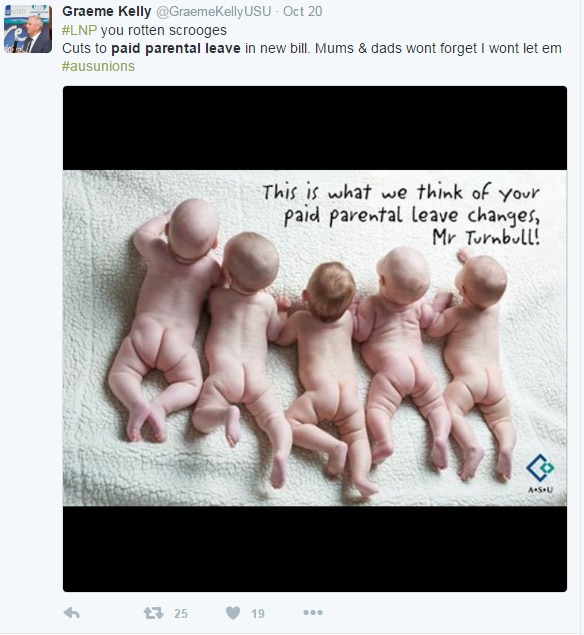Click the black bar below the photo
584x635 pixels.
click(x=315, y=549)
